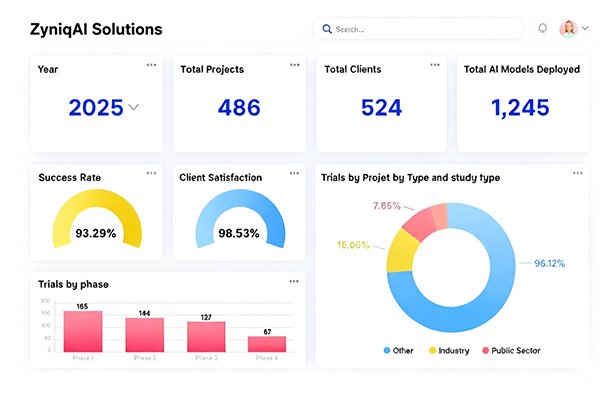Toggle the Other series in the legend

coord(399,351)
